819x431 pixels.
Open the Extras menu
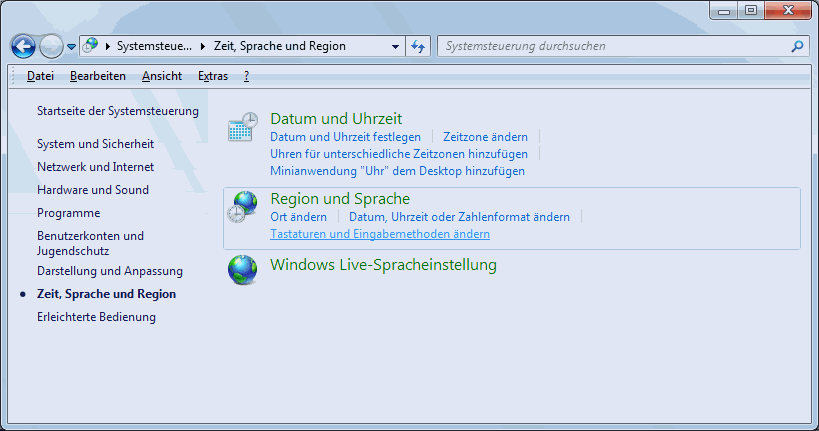212,76
